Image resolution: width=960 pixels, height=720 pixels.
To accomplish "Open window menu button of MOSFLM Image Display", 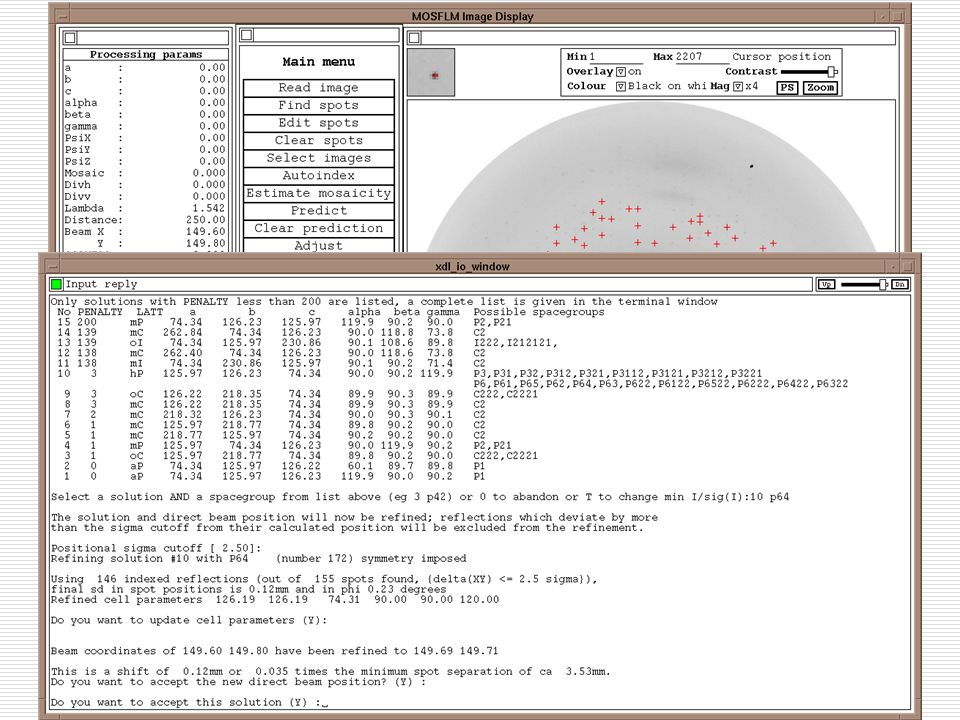I will pyautogui.click(x=62, y=17).
